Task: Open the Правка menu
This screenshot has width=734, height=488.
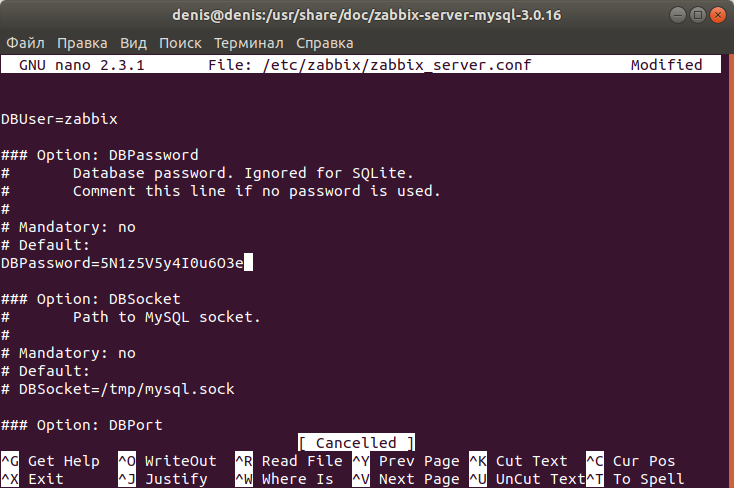Action: (82, 43)
